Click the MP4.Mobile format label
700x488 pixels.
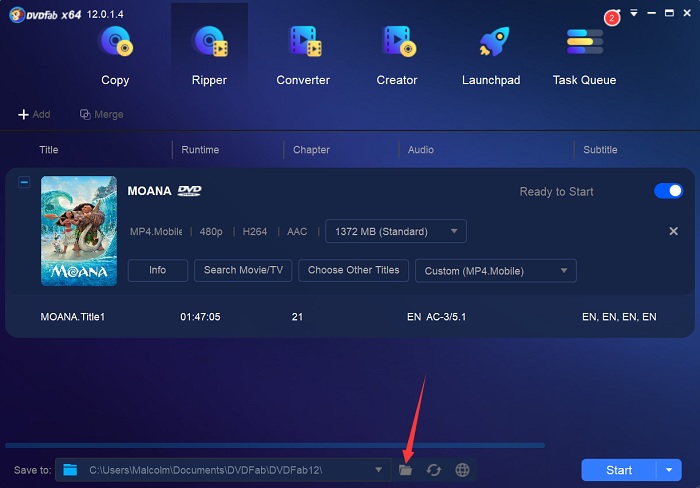[156, 231]
